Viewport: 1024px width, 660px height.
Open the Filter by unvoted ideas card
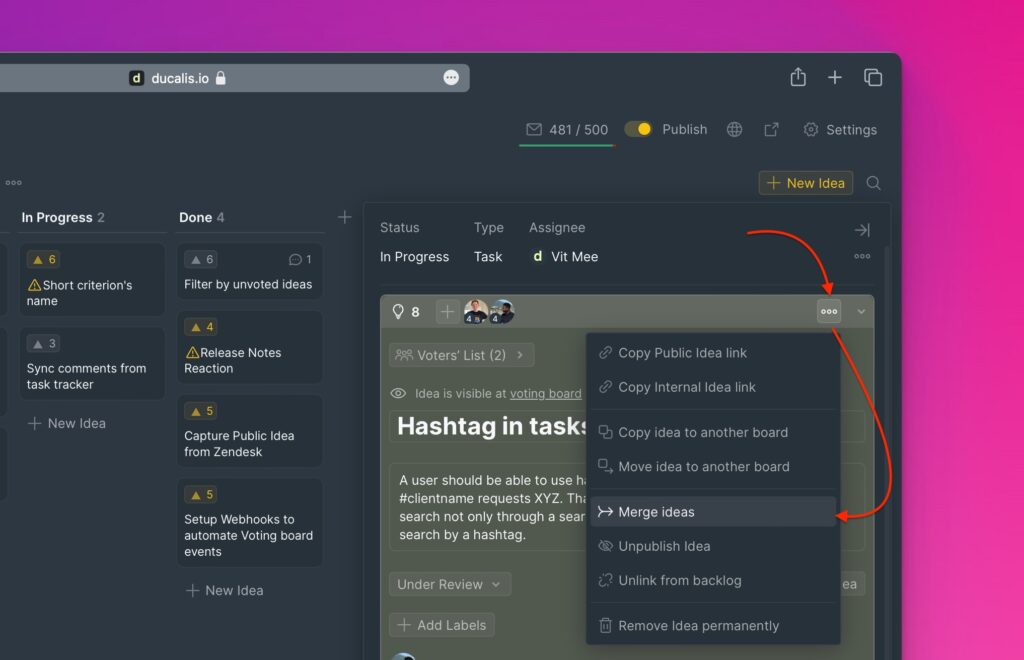click(x=249, y=272)
